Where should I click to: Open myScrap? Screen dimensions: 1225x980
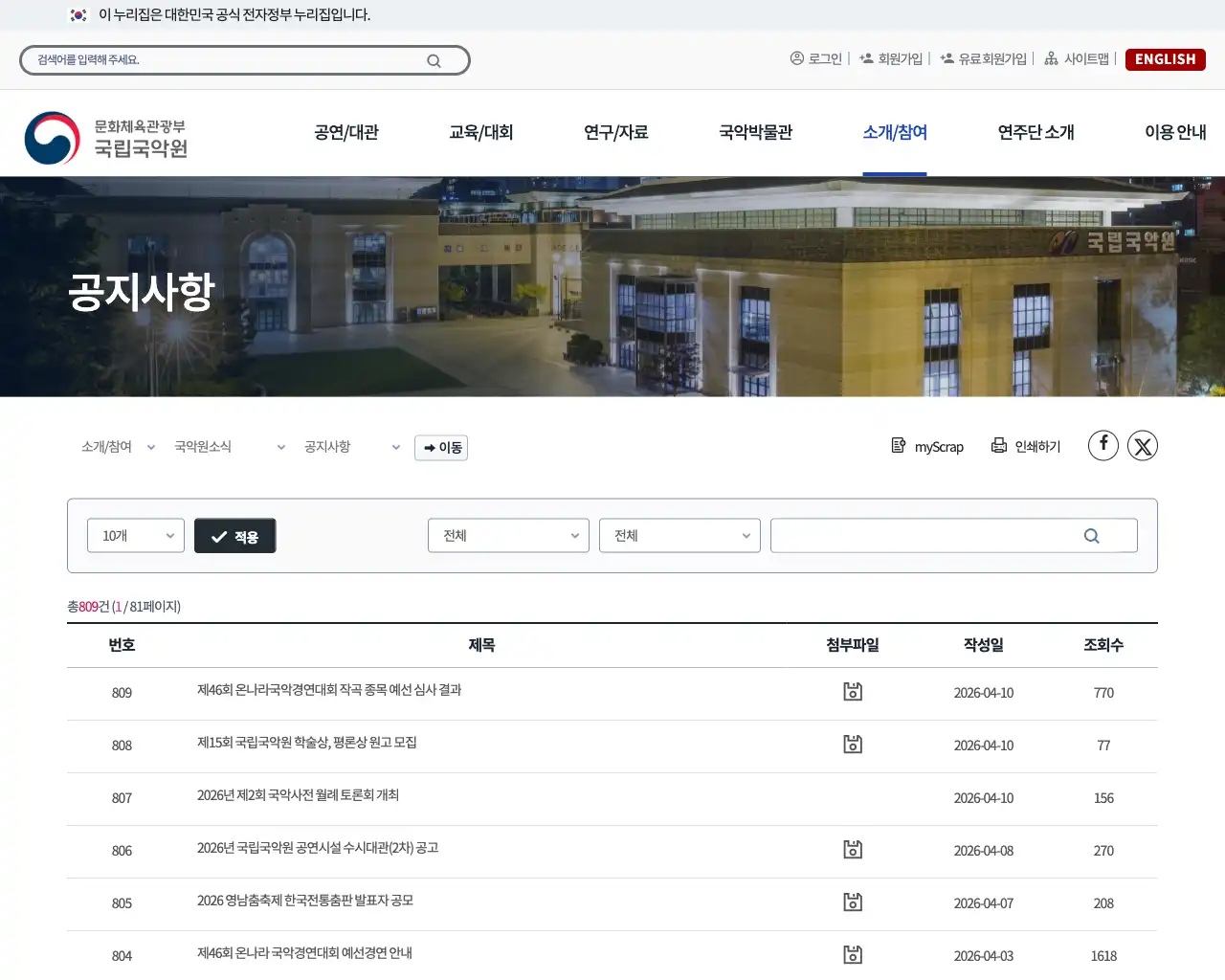pyautogui.click(x=926, y=445)
